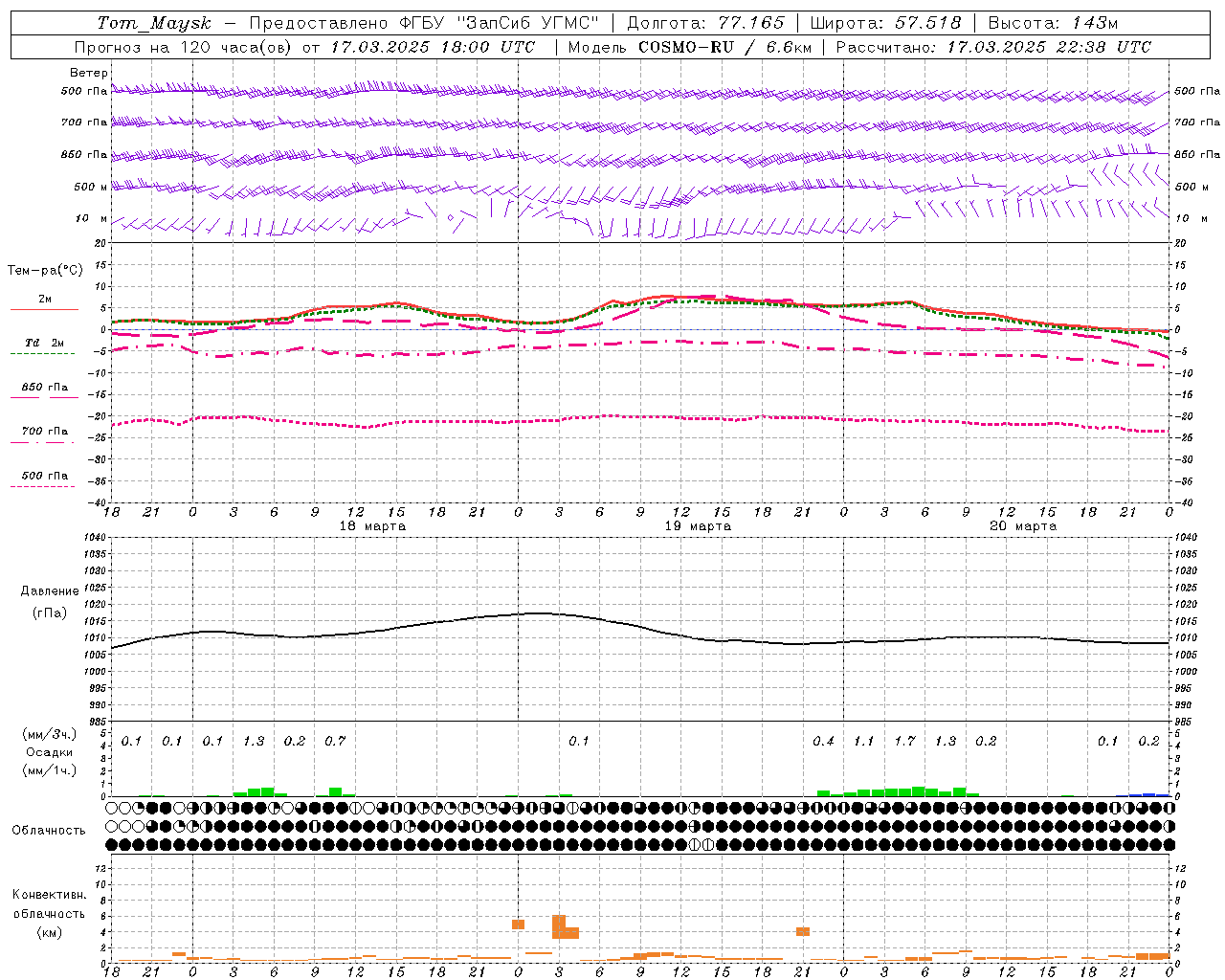Click the Ветер section label
Screen dimensions: 1225x980
[x=89, y=73]
